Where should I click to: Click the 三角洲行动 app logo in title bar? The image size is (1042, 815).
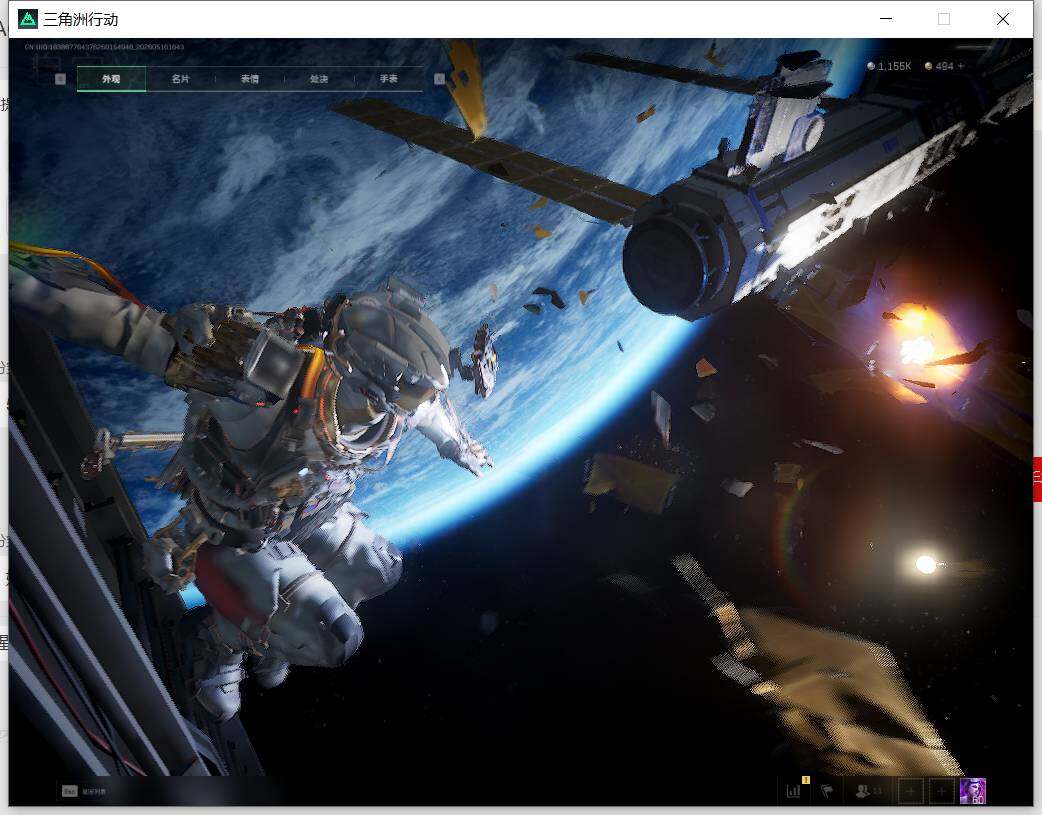coord(28,19)
